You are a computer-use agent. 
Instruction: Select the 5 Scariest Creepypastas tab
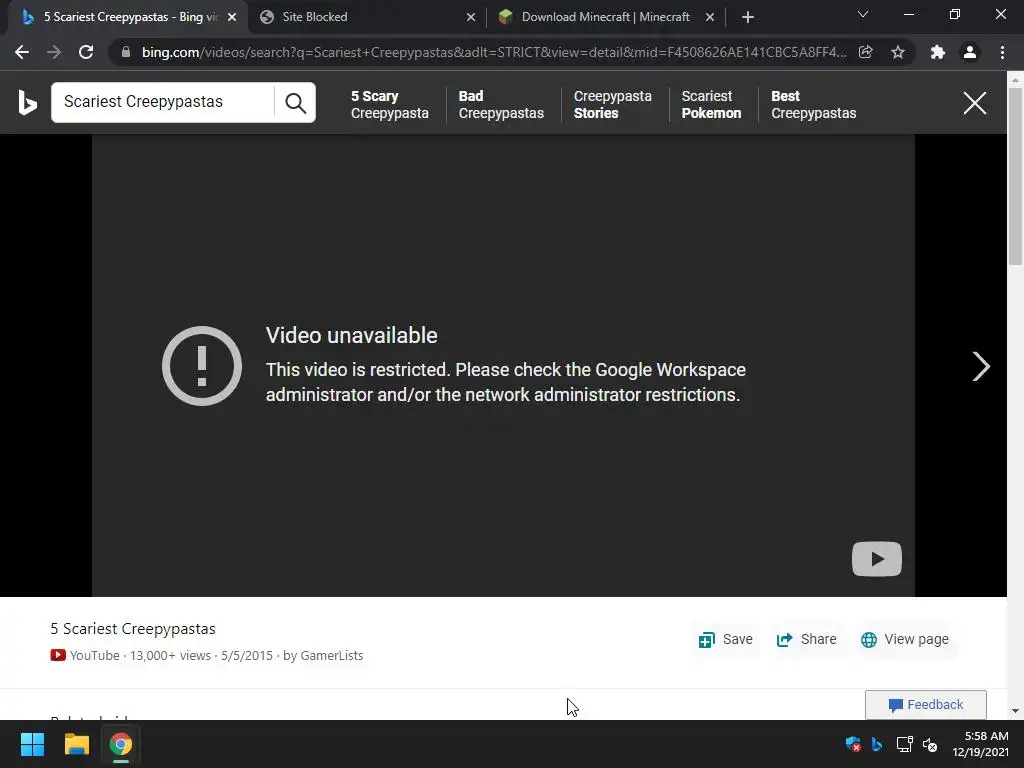point(127,17)
